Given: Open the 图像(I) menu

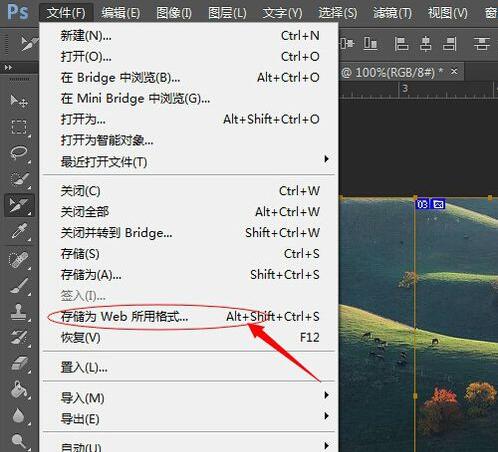Looking at the screenshot, I should [x=174, y=13].
